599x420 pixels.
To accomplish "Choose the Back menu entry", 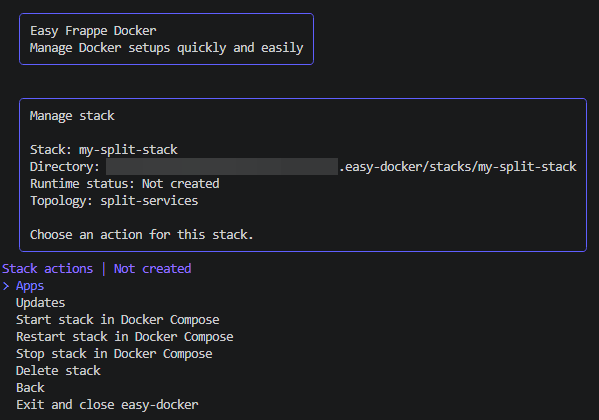I will 30,388.
